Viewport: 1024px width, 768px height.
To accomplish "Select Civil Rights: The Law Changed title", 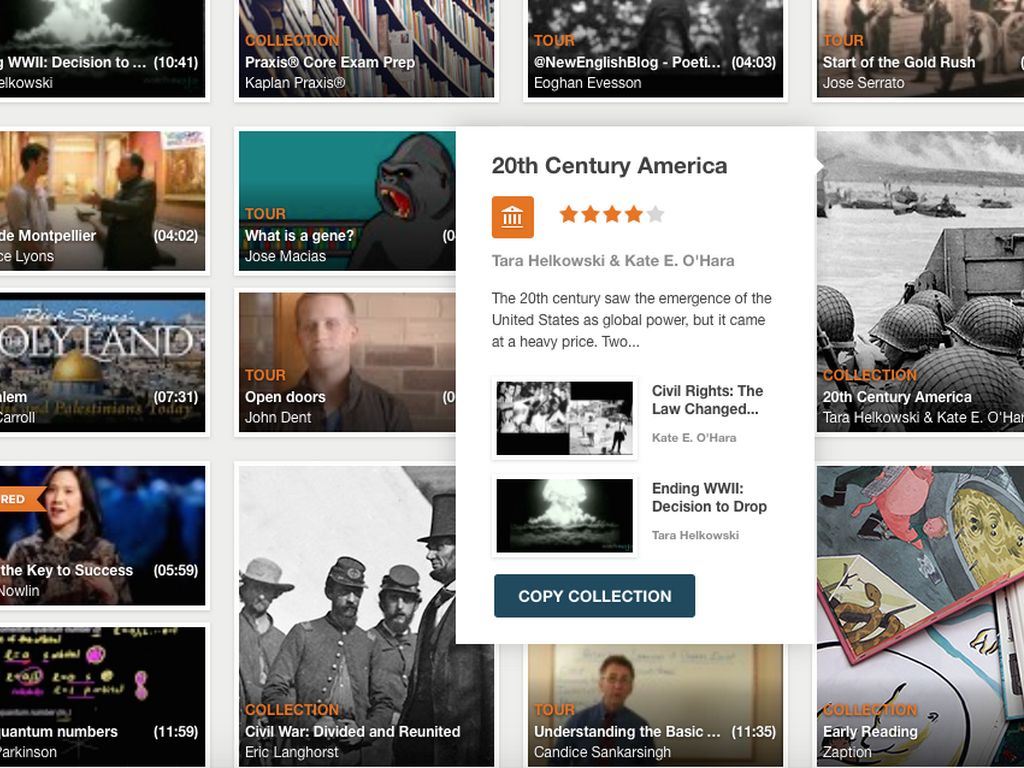I will pos(707,400).
